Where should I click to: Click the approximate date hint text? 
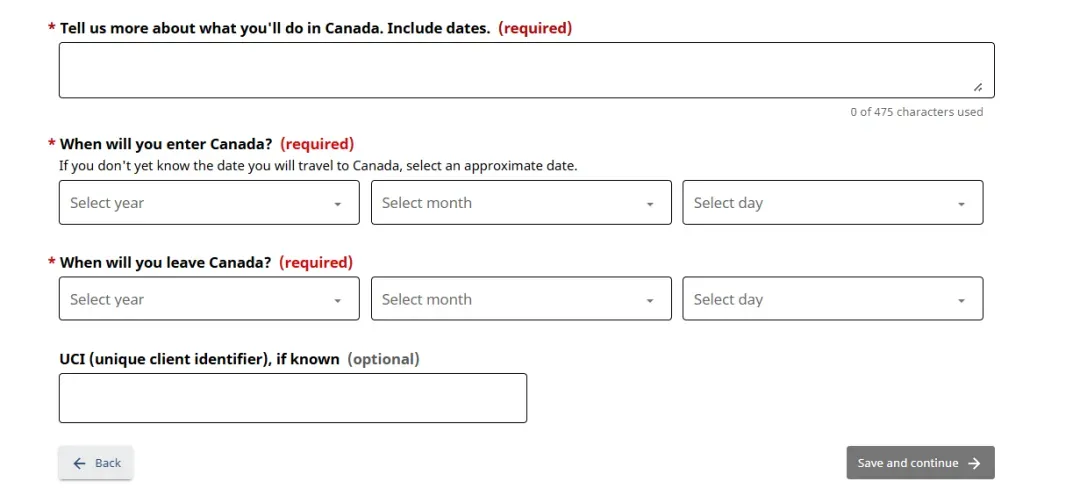[318, 165]
